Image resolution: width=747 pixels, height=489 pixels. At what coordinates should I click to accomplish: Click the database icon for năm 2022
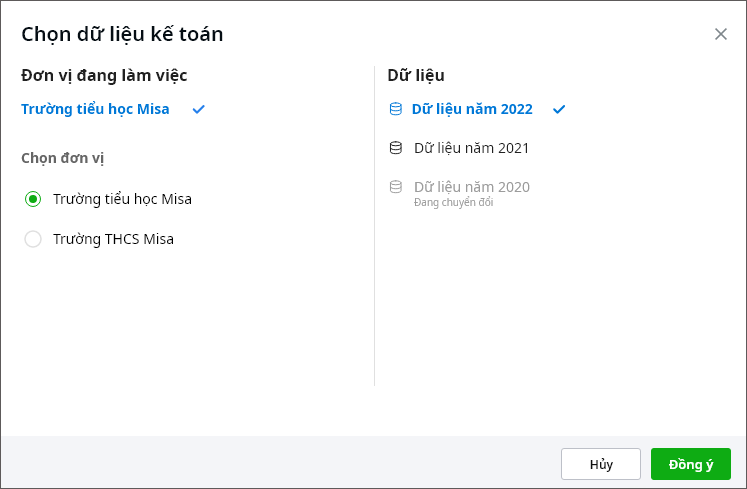point(396,109)
